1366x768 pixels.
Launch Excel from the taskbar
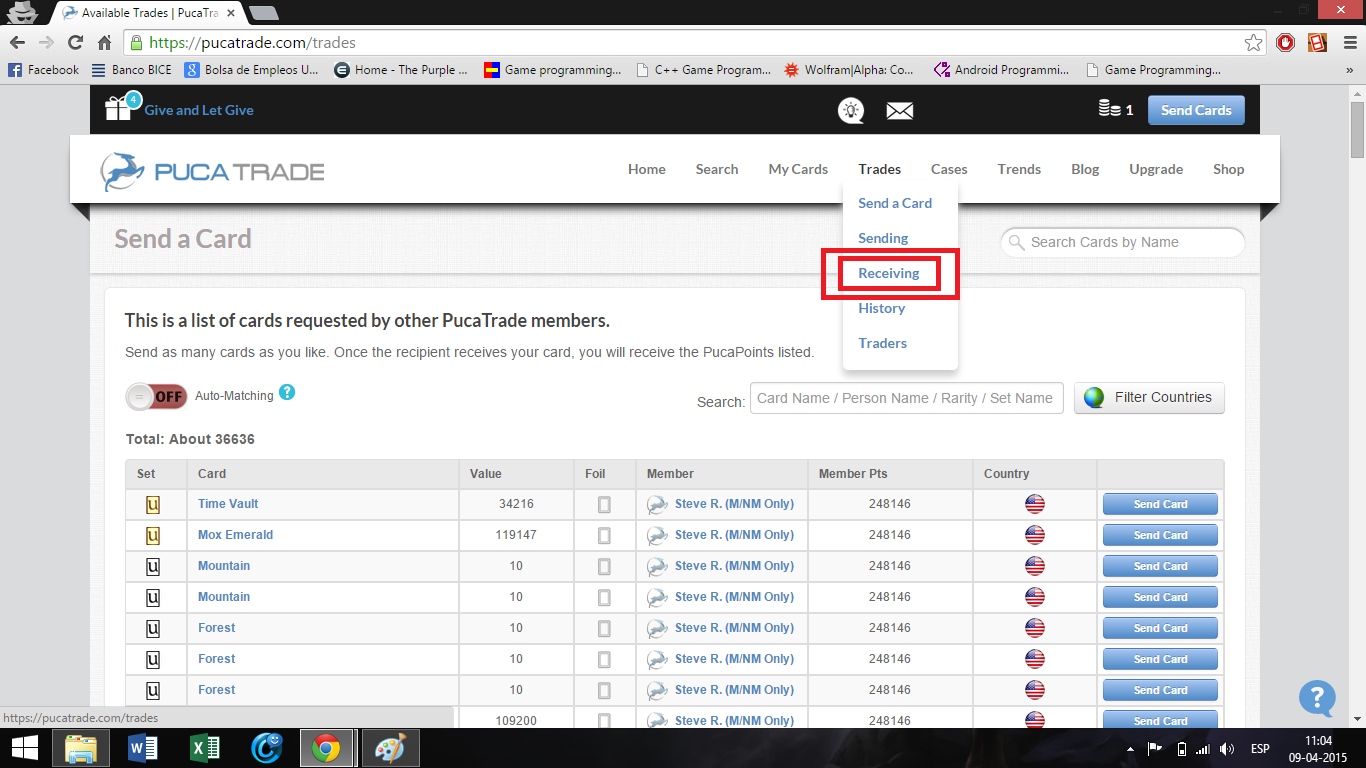pos(205,748)
